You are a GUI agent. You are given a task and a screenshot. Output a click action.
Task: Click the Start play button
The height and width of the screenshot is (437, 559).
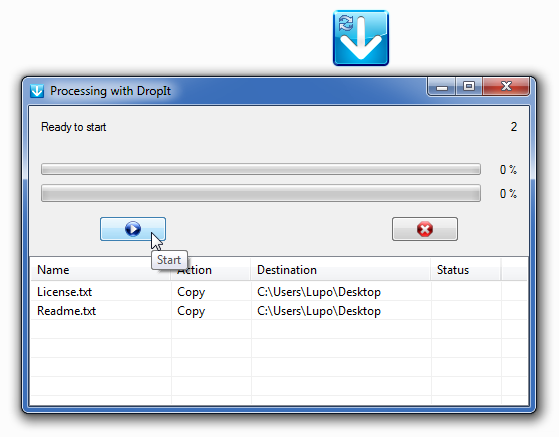(x=133, y=229)
